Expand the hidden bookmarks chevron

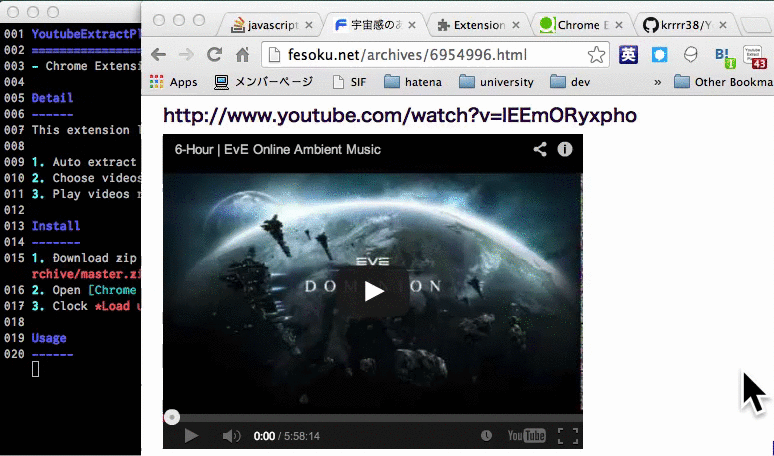(x=658, y=82)
